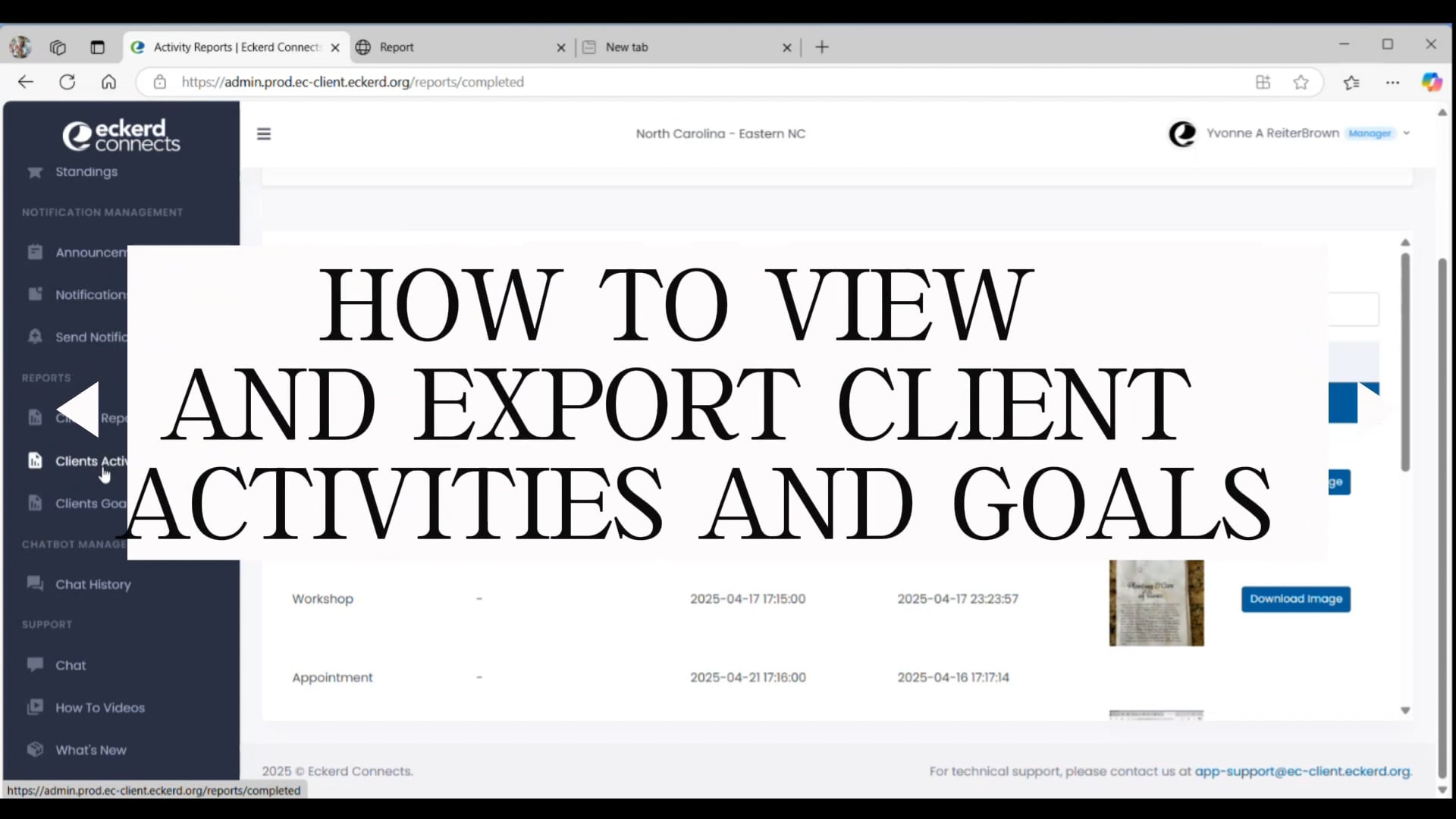Click the Copilot icon in the browser toolbar

pos(1432,82)
